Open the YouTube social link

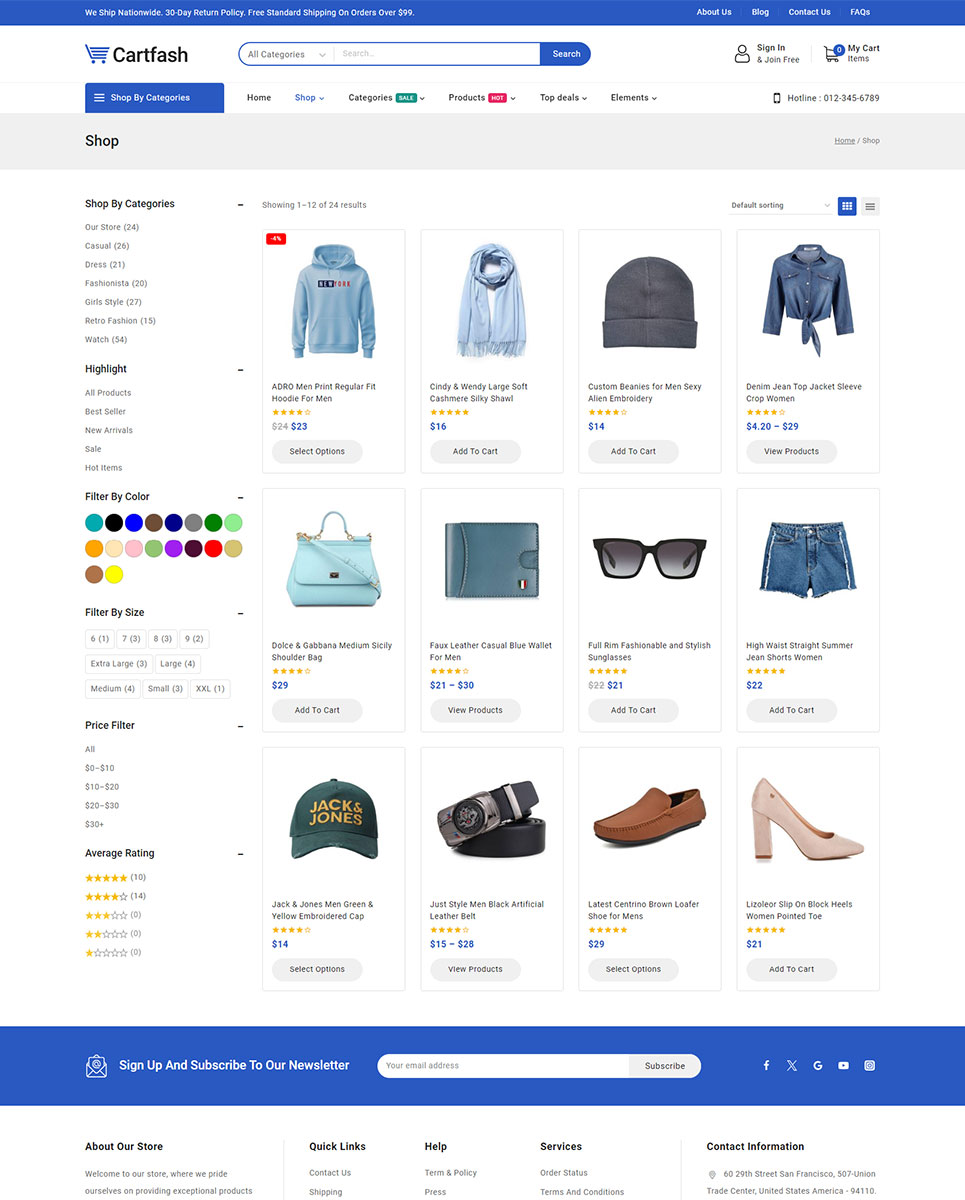pos(843,1066)
